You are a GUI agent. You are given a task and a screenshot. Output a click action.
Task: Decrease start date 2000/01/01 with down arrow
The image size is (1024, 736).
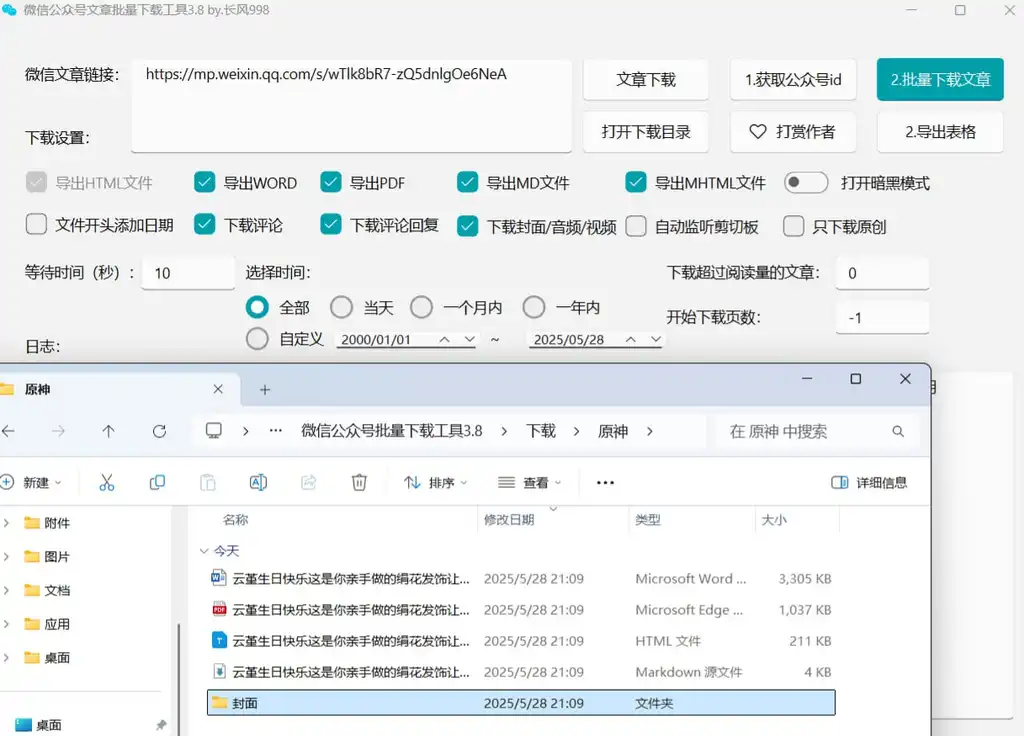coord(469,339)
